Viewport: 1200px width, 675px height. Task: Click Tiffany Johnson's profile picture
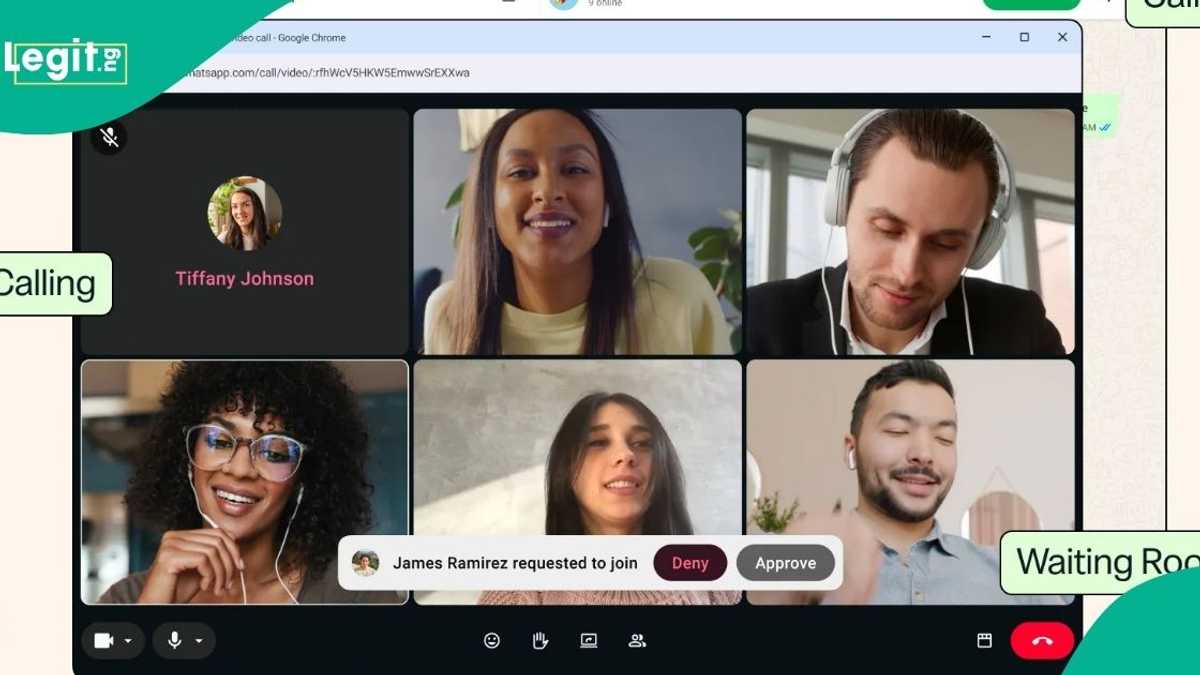(x=245, y=213)
